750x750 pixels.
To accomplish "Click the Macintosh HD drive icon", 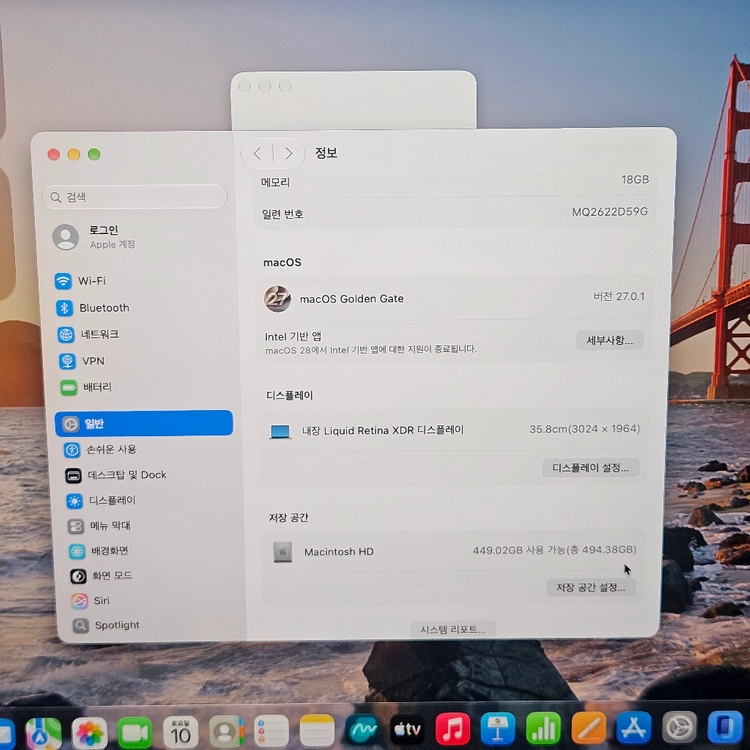I will point(282,552).
